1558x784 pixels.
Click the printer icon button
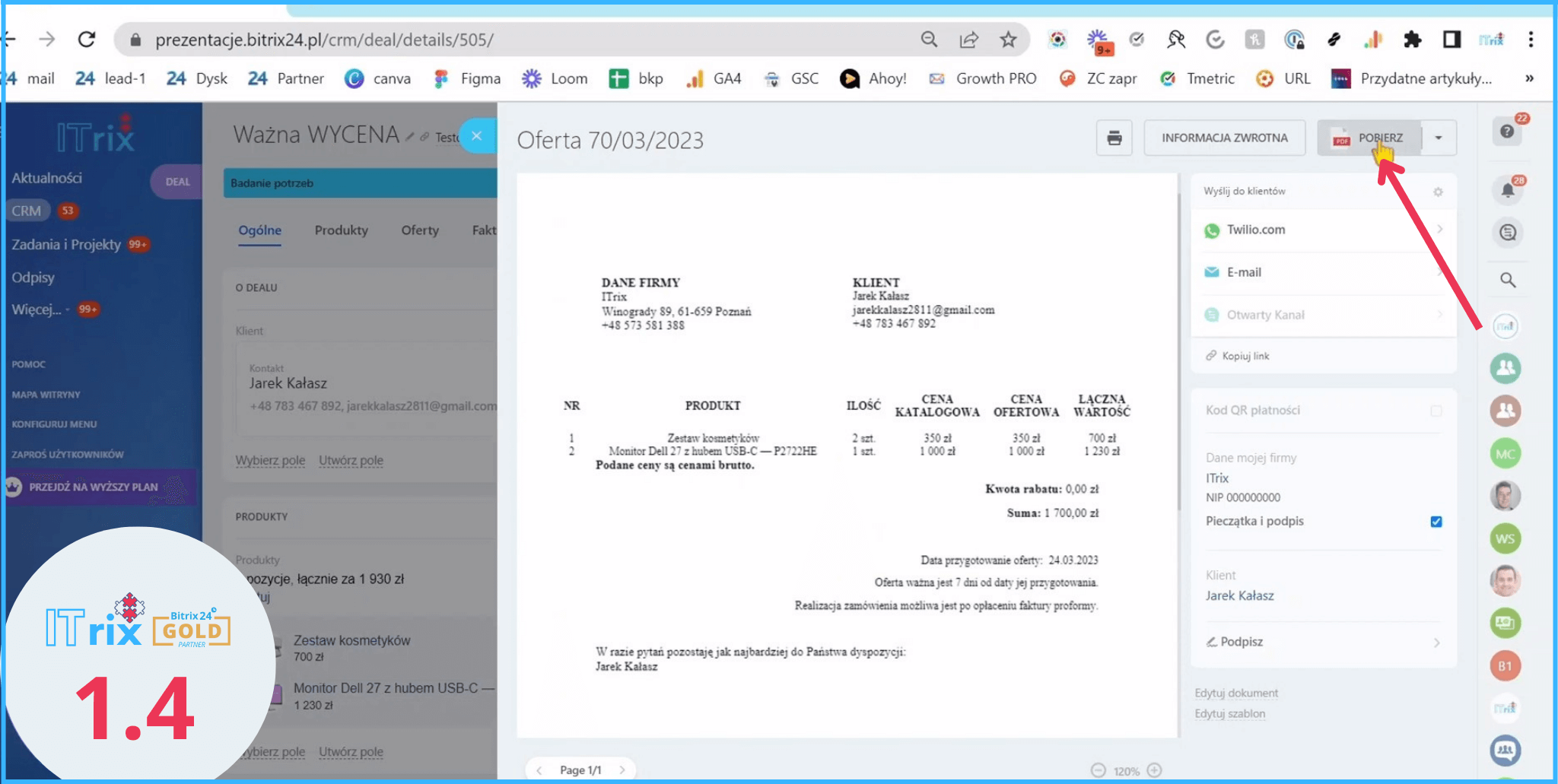click(1114, 138)
